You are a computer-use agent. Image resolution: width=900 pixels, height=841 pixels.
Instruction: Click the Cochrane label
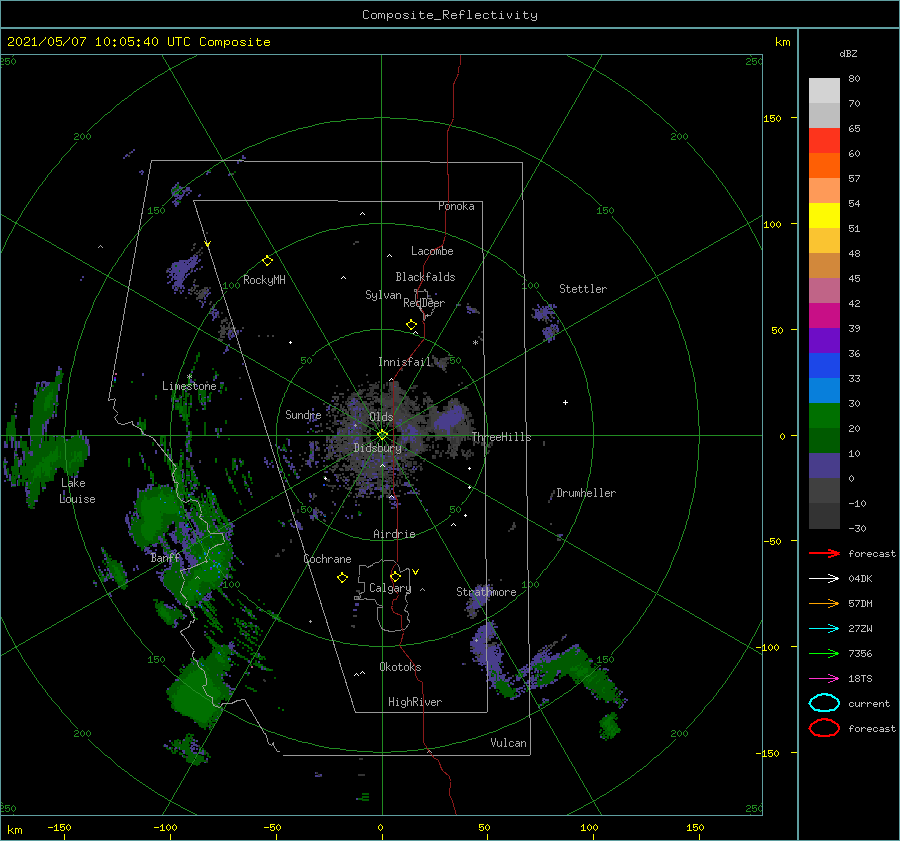(x=327, y=559)
